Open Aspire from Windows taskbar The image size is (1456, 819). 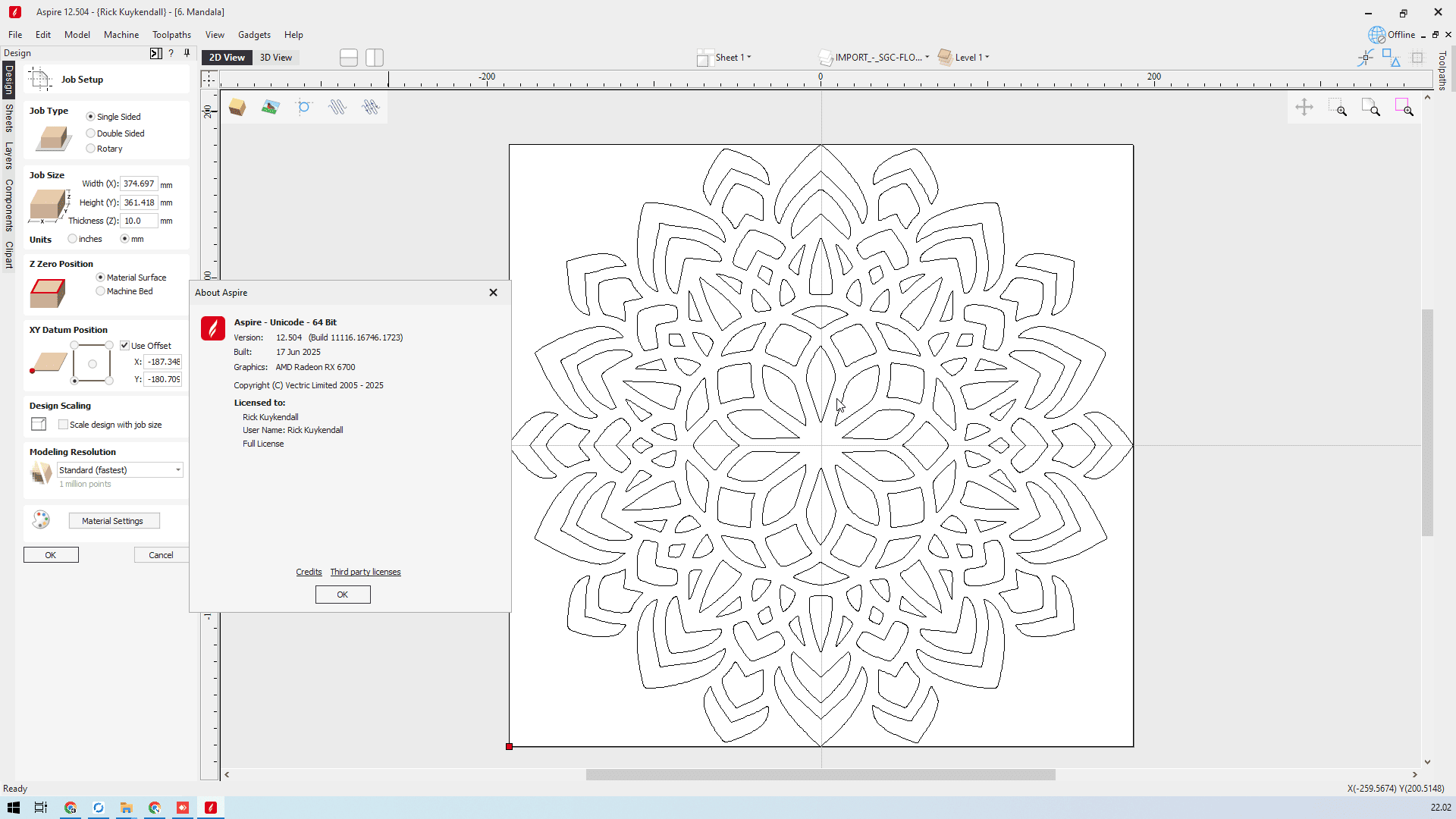pyautogui.click(x=211, y=808)
